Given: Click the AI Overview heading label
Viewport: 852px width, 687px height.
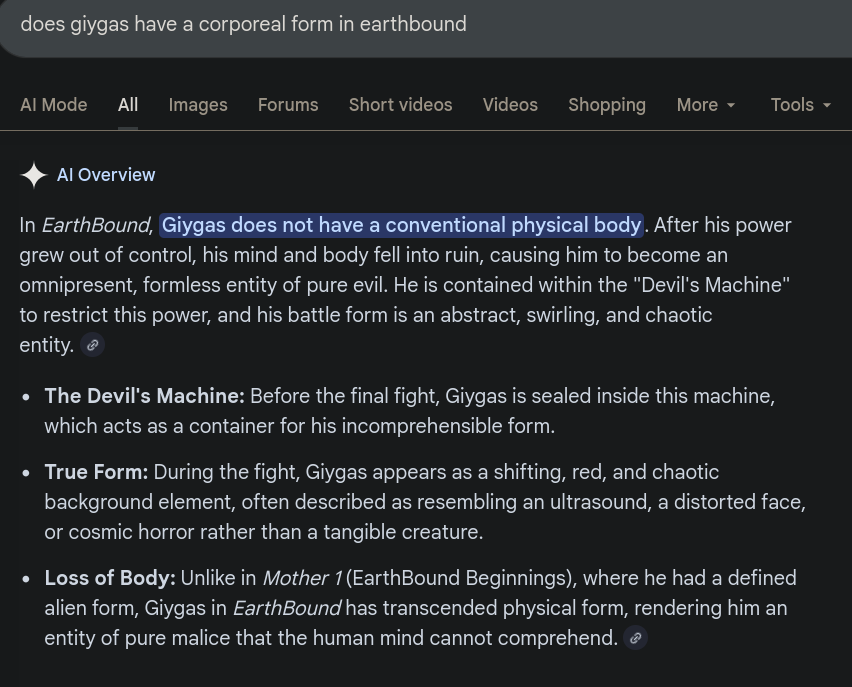Looking at the screenshot, I should point(106,175).
